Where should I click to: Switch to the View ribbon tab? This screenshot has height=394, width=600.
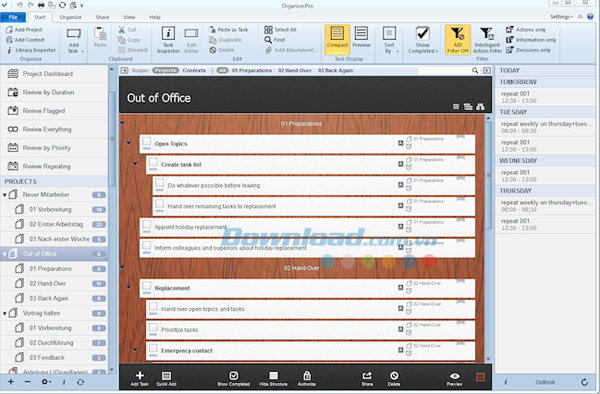pos(129,17)
